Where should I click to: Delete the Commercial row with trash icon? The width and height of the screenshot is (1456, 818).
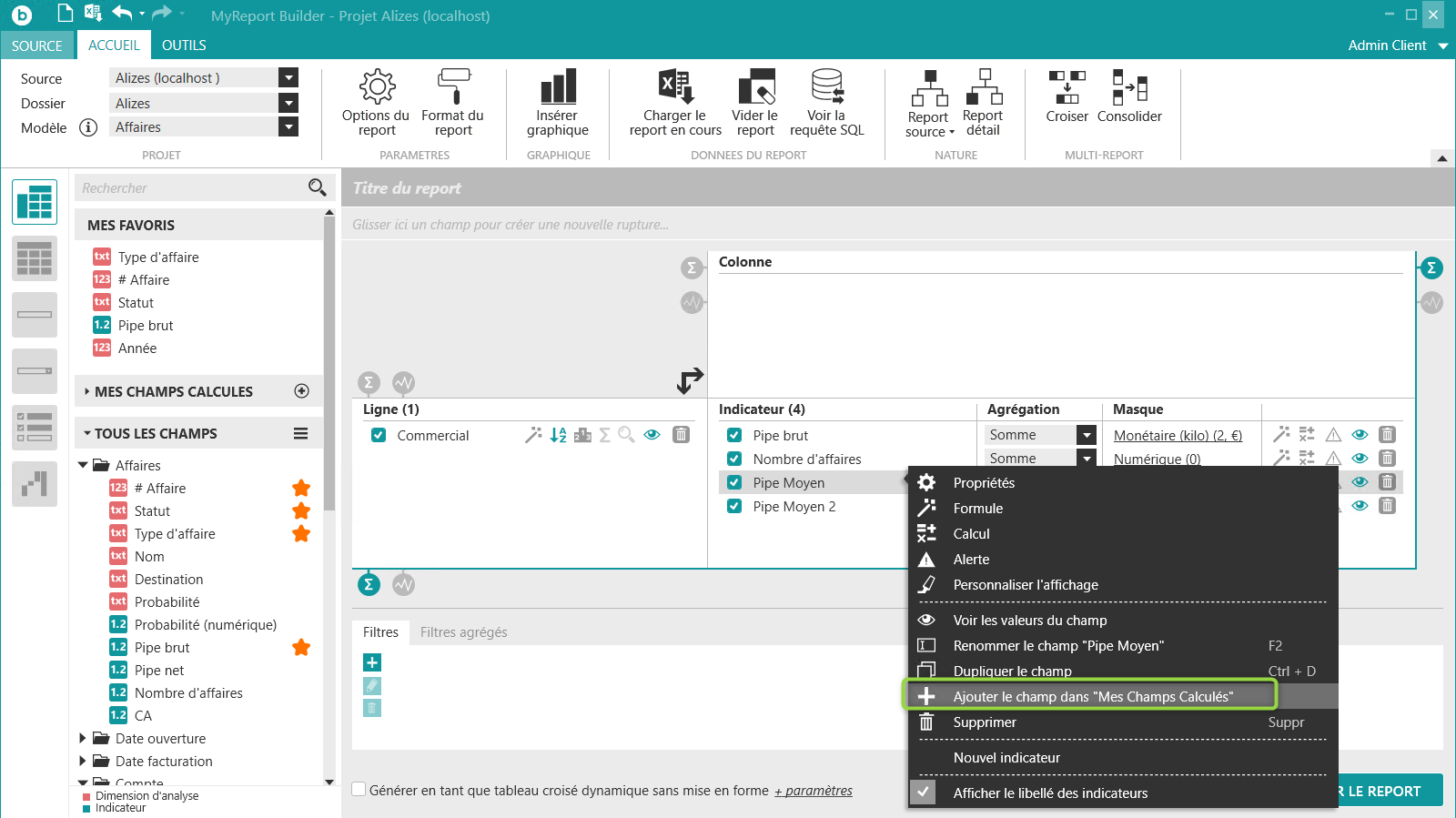(x=681, y=435)
